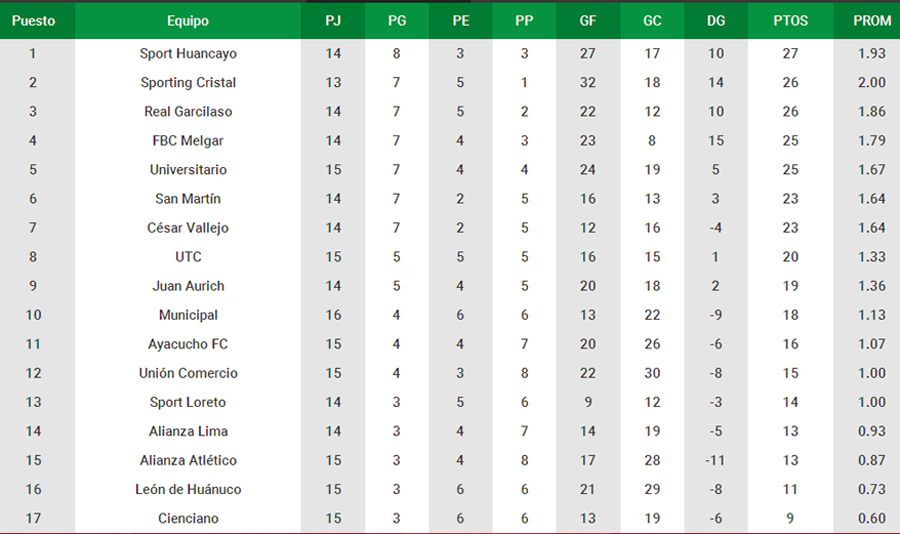Click on Alianza Lima team name
Image resolution: width=900 pixels, height=534 pixels.
point(188,431)
